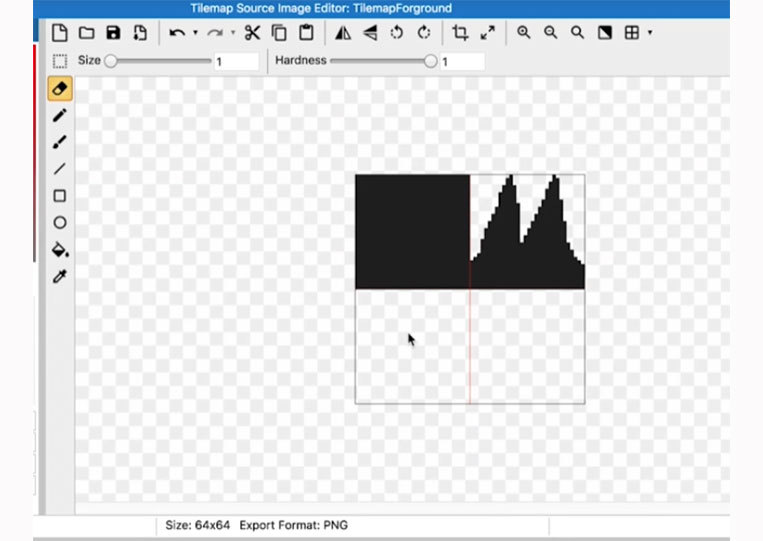The width and height of the screenshot is (763, 541).
Task: Redo the last undone edit
Action: click(x=215, y=33)
